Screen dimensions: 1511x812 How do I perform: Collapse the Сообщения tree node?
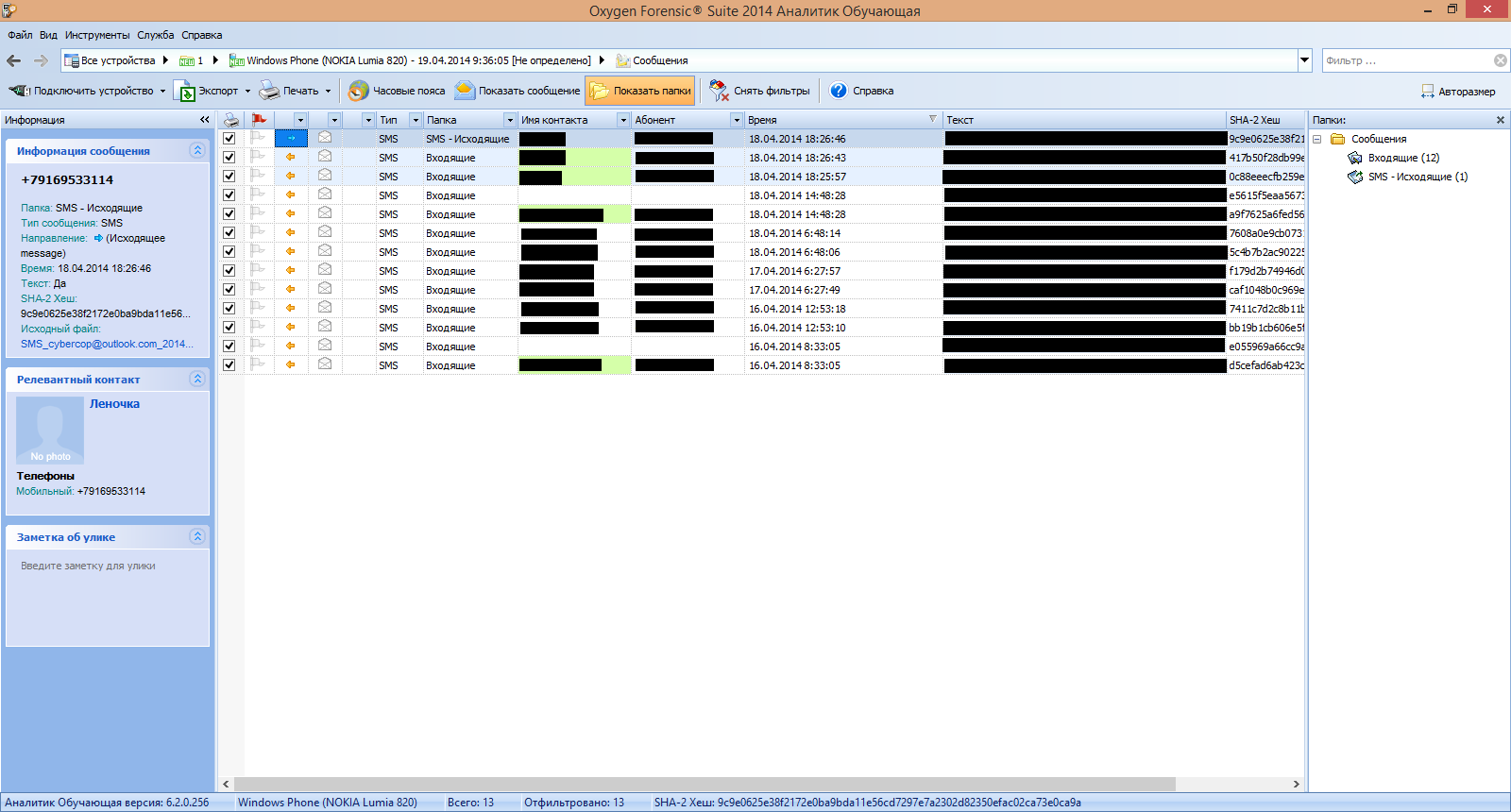tap(1316, 139)
